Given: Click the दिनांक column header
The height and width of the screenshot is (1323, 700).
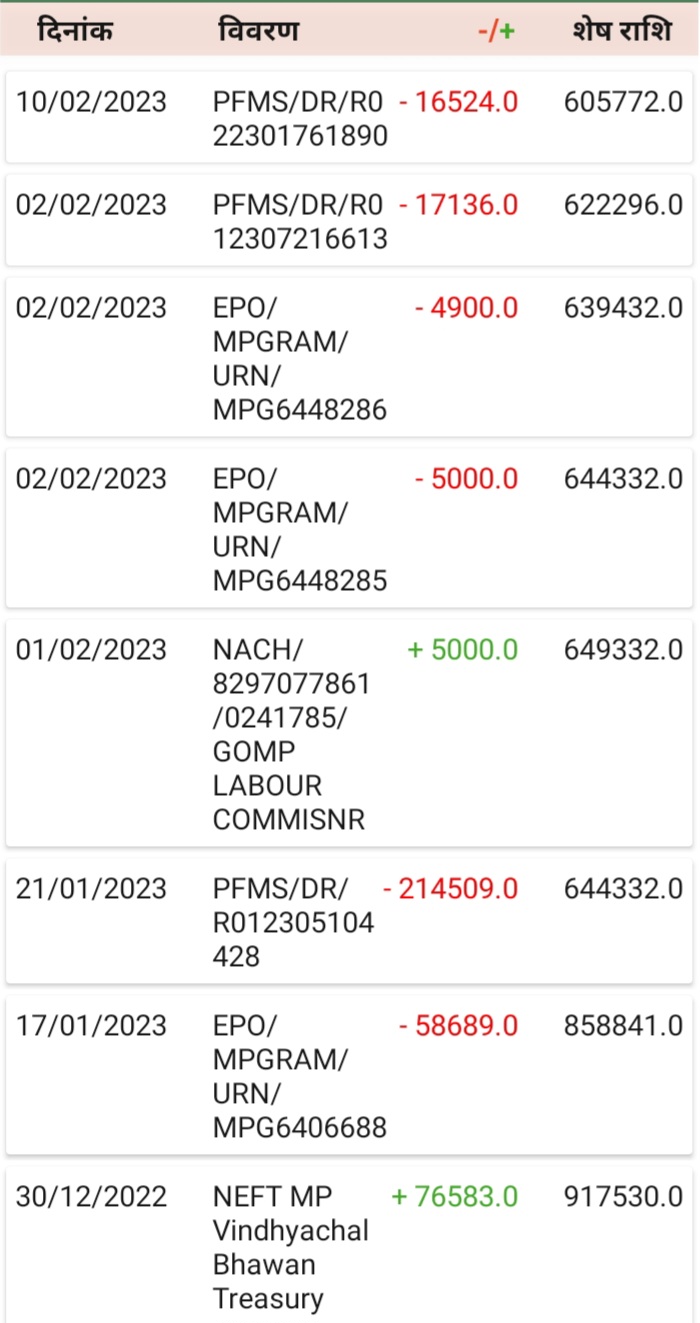Looking at the screenshot, I should pos(75,31).
